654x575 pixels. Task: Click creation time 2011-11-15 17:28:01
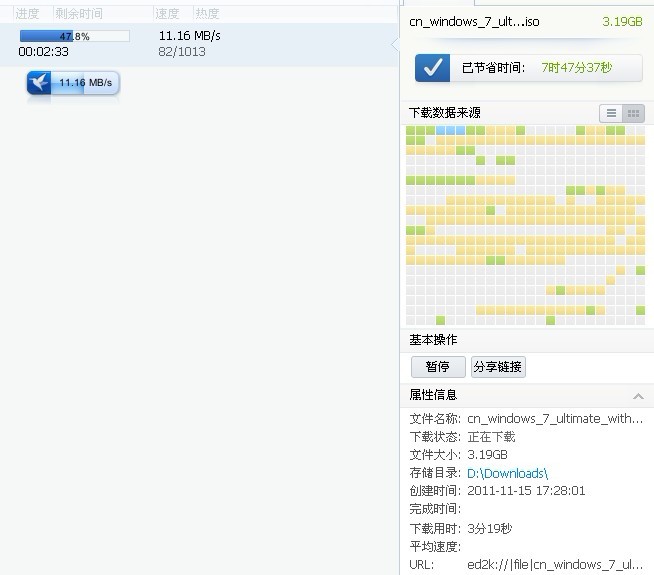526,491
